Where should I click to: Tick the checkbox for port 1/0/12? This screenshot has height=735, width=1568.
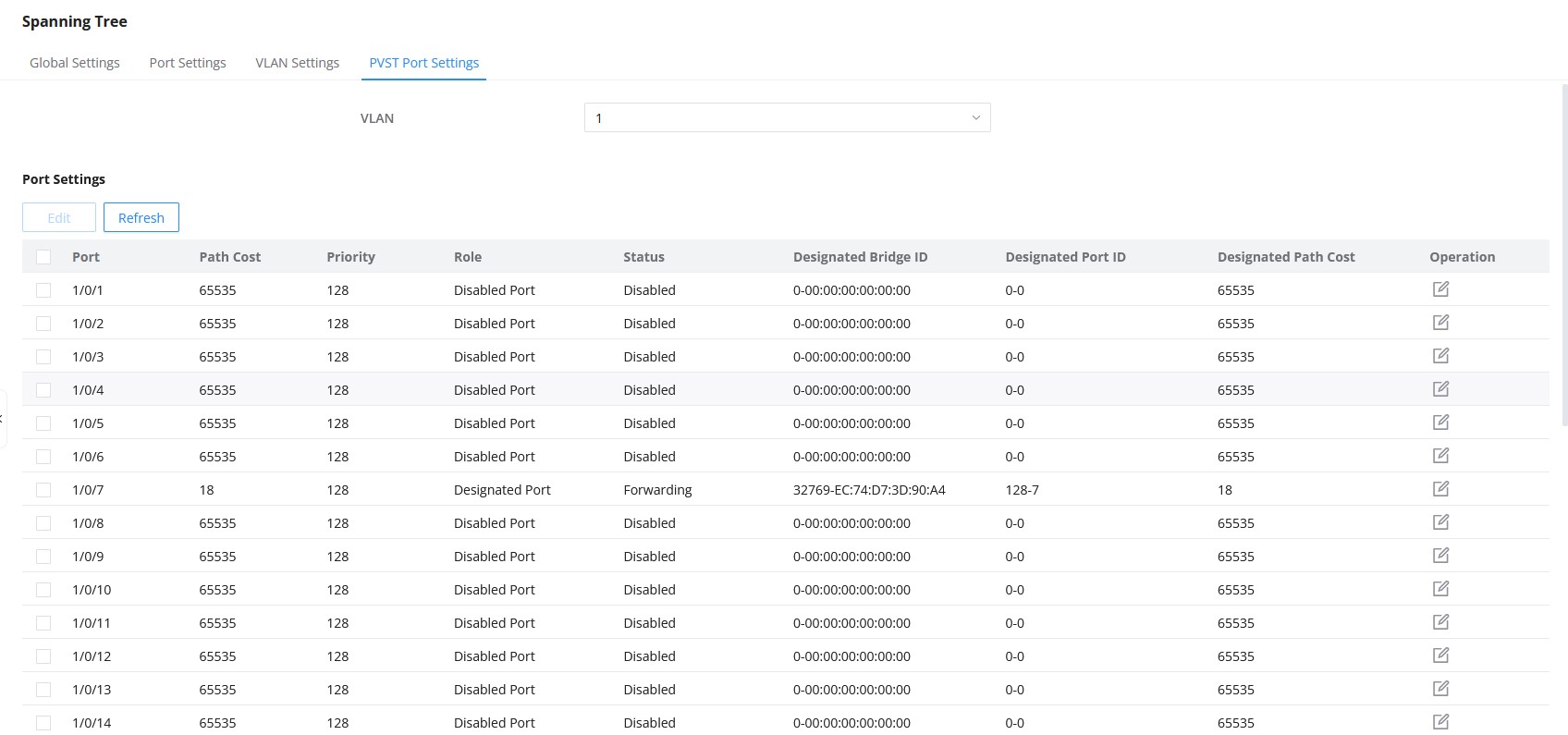pos(43,656)
